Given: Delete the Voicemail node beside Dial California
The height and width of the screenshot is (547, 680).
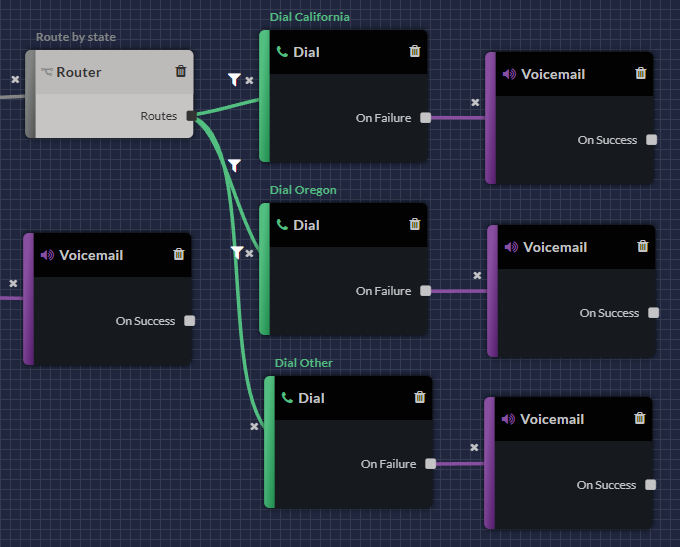Looking at the screenshot, I should tap(641, 73).
